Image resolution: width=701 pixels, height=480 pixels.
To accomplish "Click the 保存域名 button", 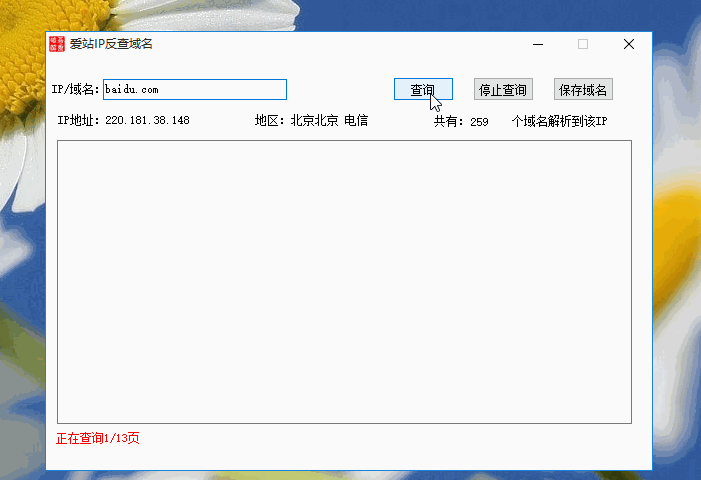I will pyautogui.click(x=583, y=89).
